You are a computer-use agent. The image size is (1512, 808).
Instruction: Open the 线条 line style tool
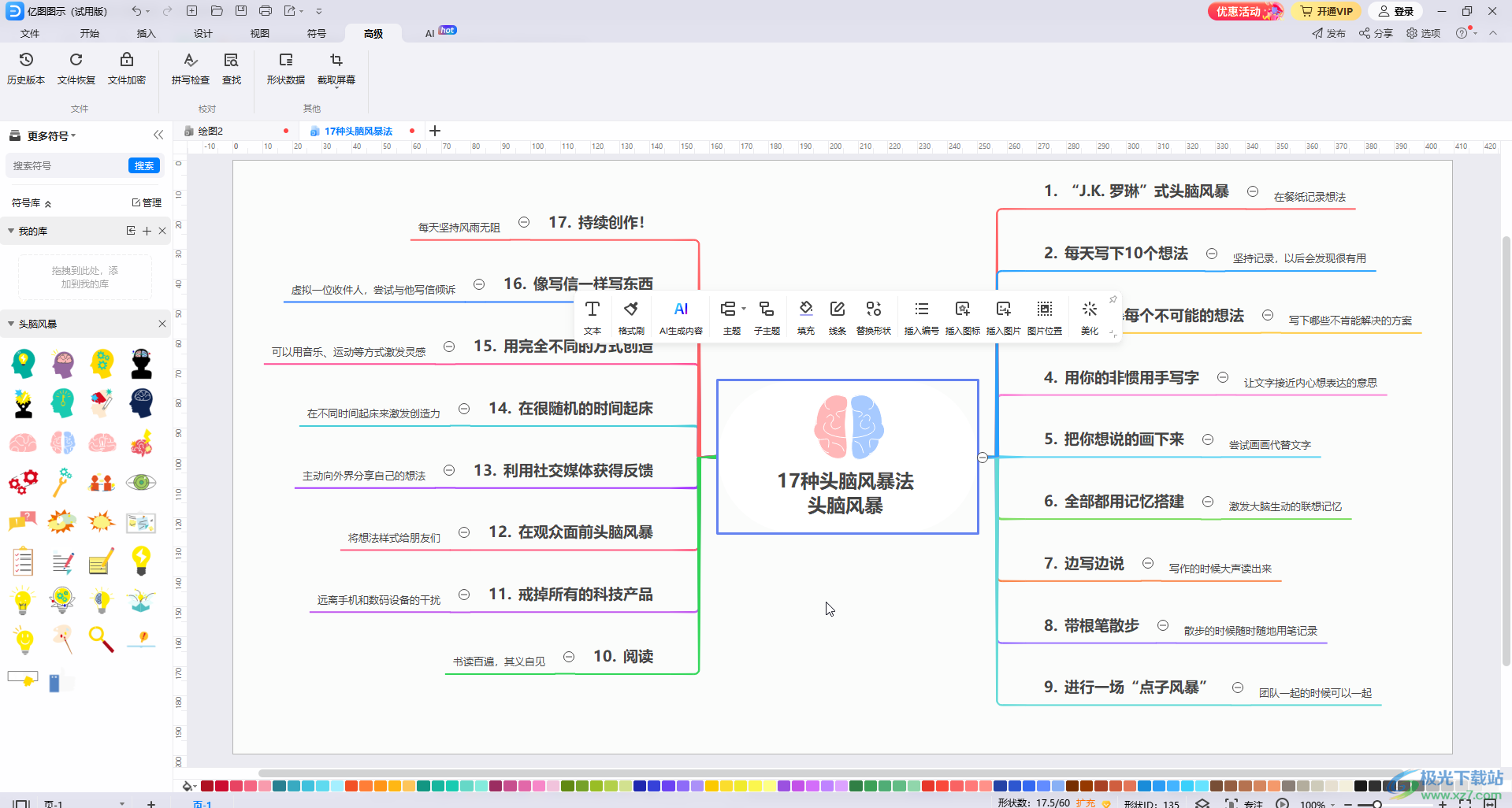click(x=838, y=317)
